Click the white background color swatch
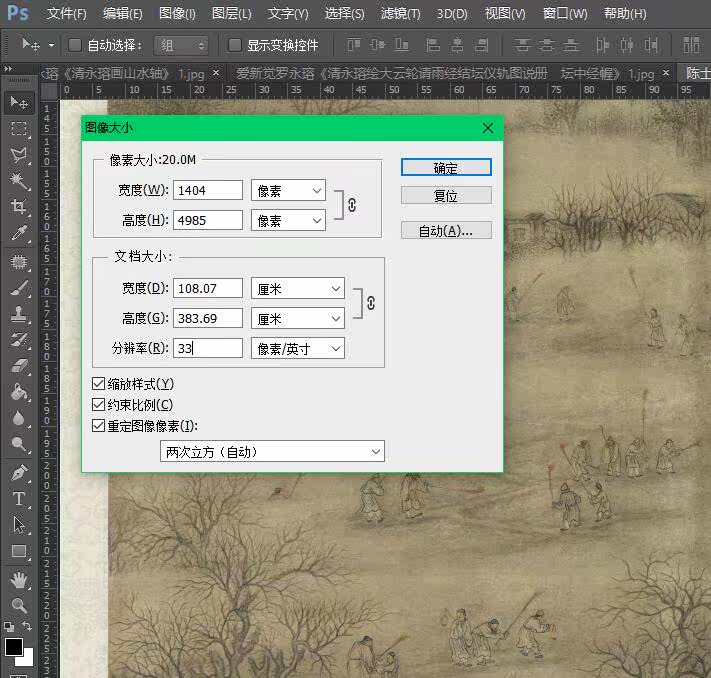The height and width of the screenshot is (678, 711). (x=28, y=660)
